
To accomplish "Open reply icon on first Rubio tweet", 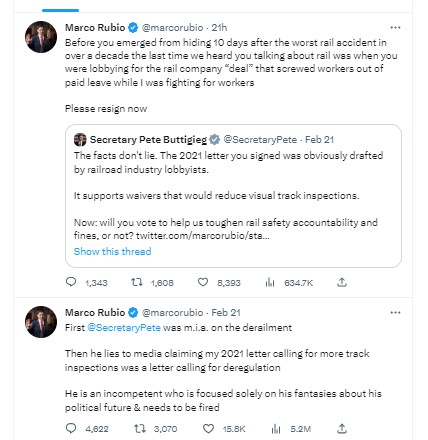I will pyautogui.click(x=71, y=282).
